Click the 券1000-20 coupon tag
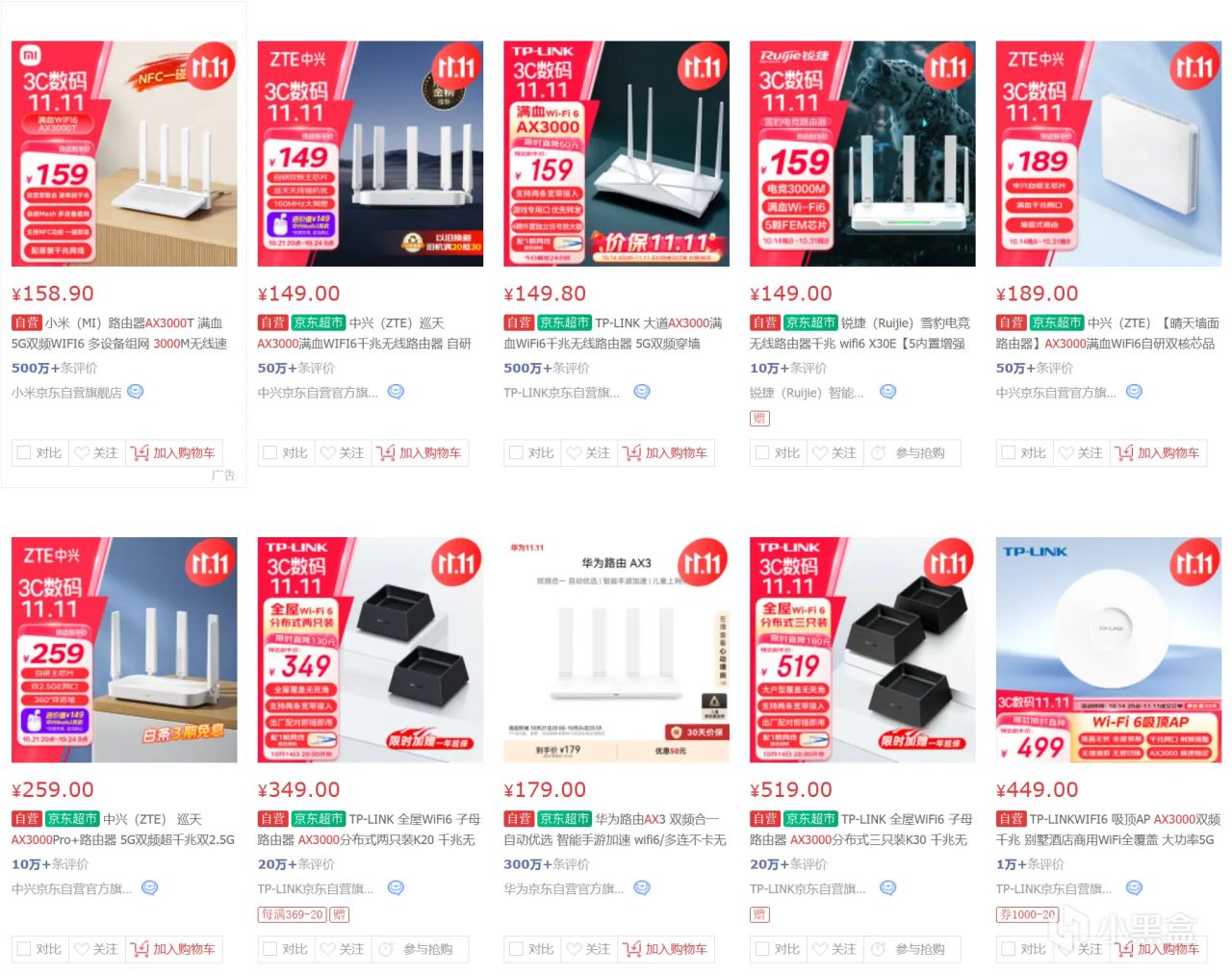This screenshot has width=1232, height=976. (x=1027, y=914)
